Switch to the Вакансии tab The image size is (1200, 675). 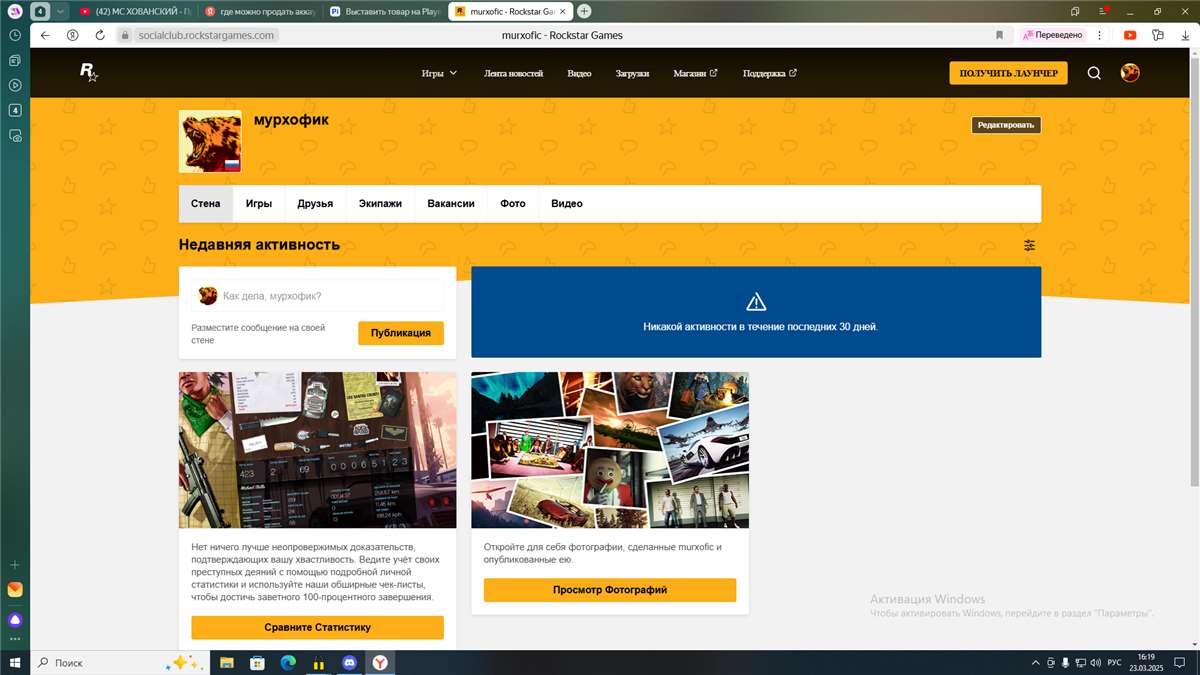click(x=451, y=204)
